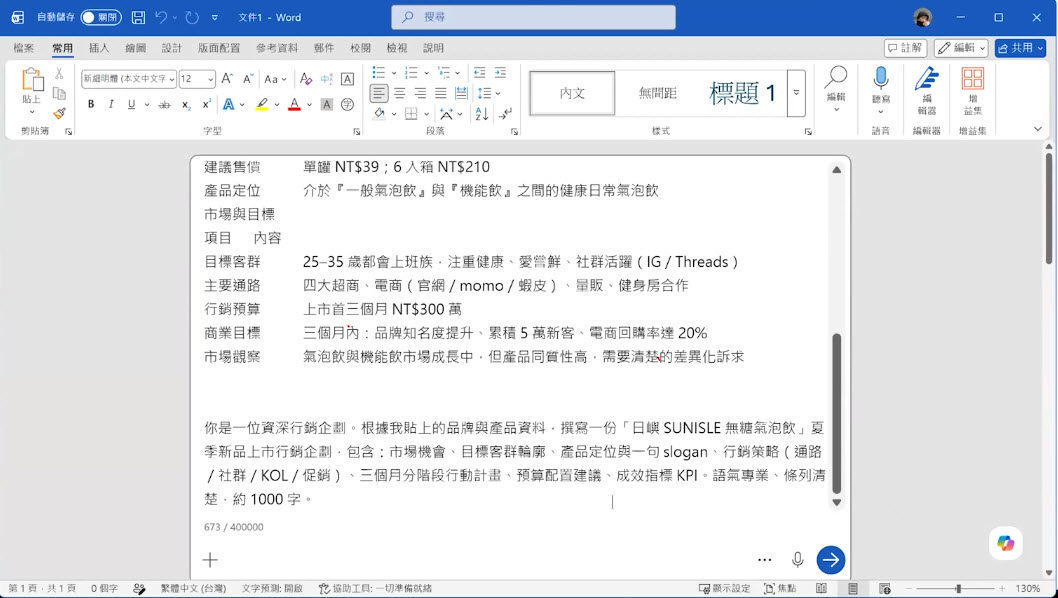The image size is (1058, 598).
Task: Toggle Underline formatting
Action: click(x=132, y=105)
